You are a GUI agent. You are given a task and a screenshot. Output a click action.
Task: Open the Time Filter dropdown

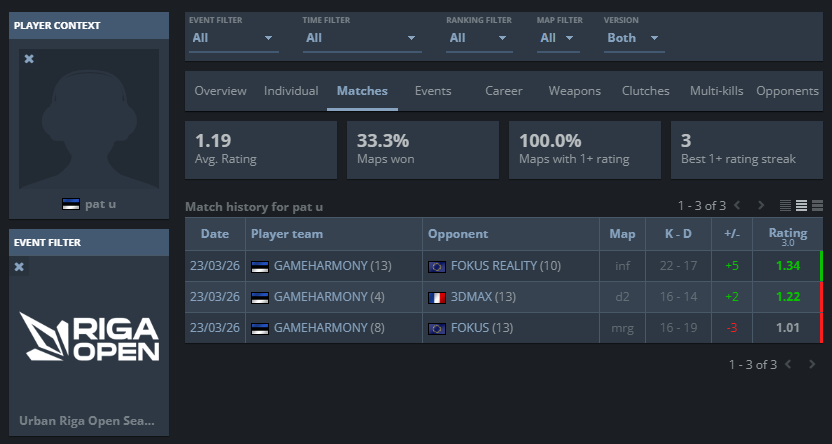click(x=362, y=38)
